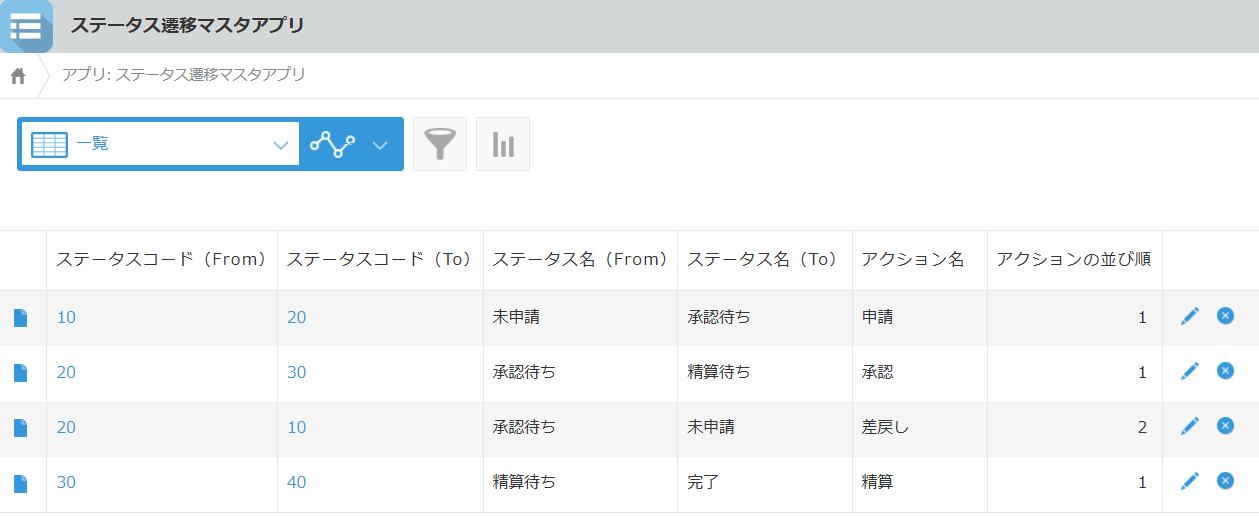The height and width of the screenshot is (516, 1259).
Task: Edit the 承認 action row with pencil
Action: pos(1189,372)
